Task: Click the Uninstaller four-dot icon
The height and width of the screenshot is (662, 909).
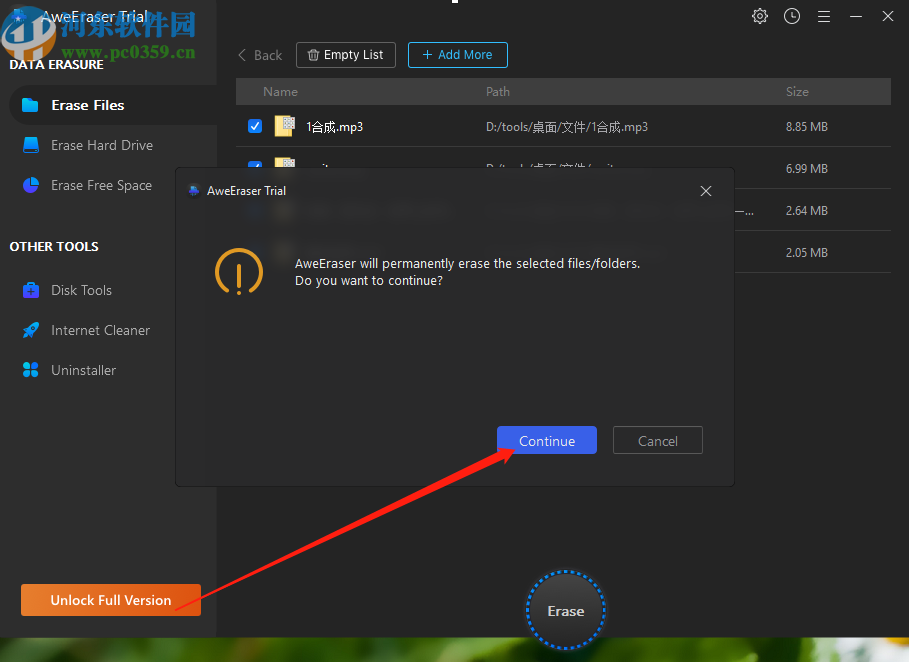Action: coord(31,370)
